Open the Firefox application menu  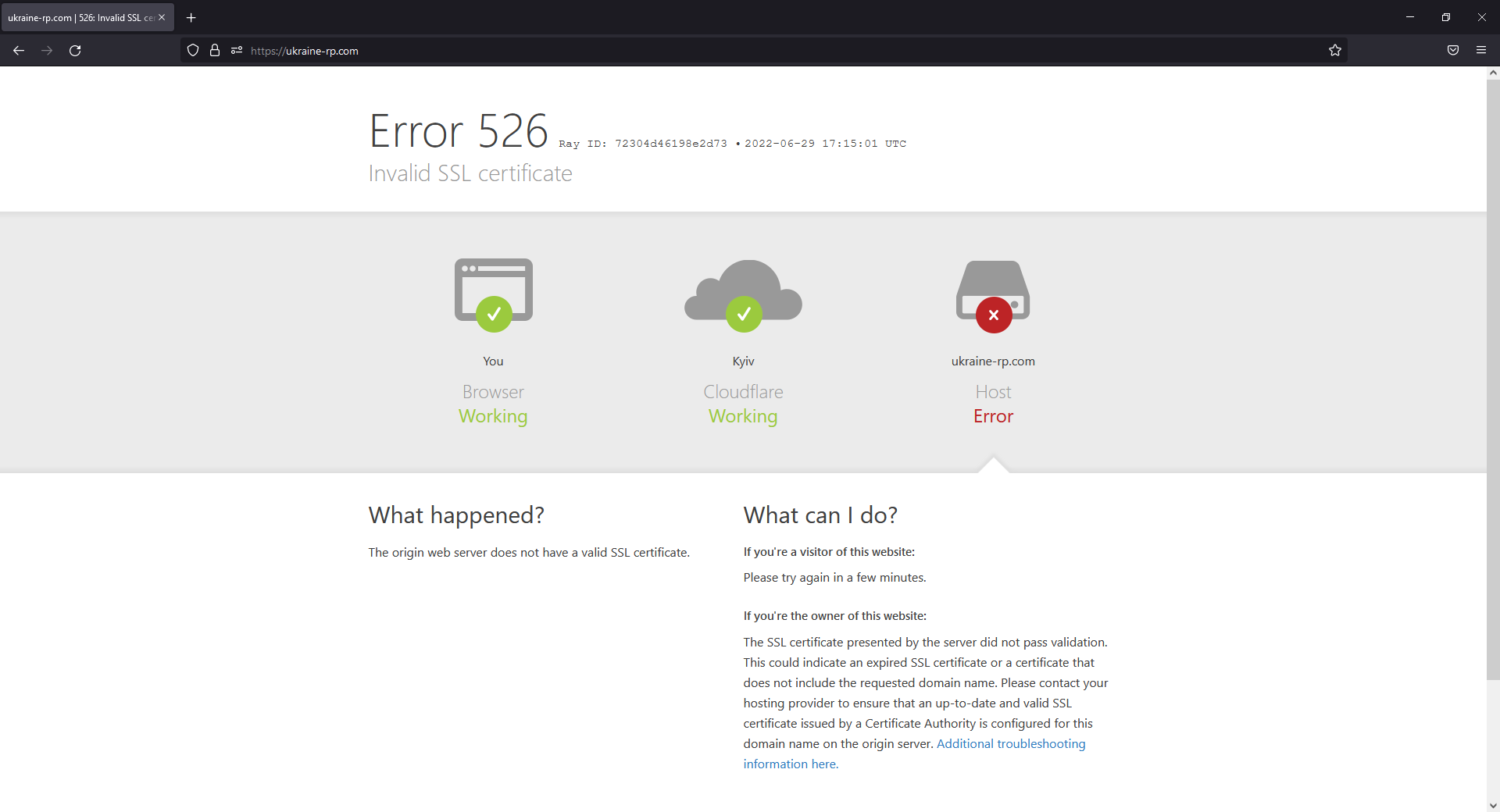pyautogui.click(x=1481, y=51)
